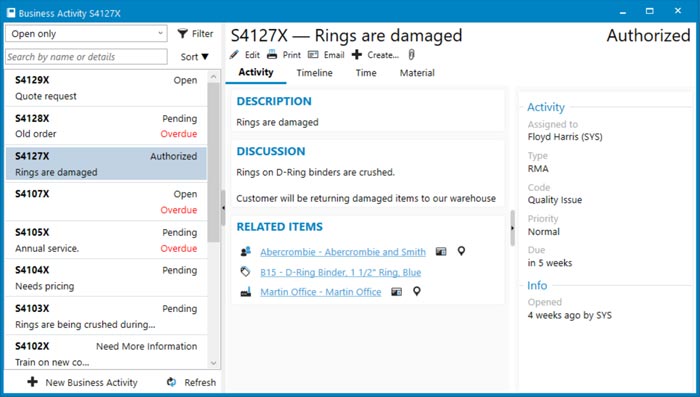Image resolution: width=700 pixels, height=397 pixels.
Task: Click the Normal priority value
Action: (x=543, y=232)
